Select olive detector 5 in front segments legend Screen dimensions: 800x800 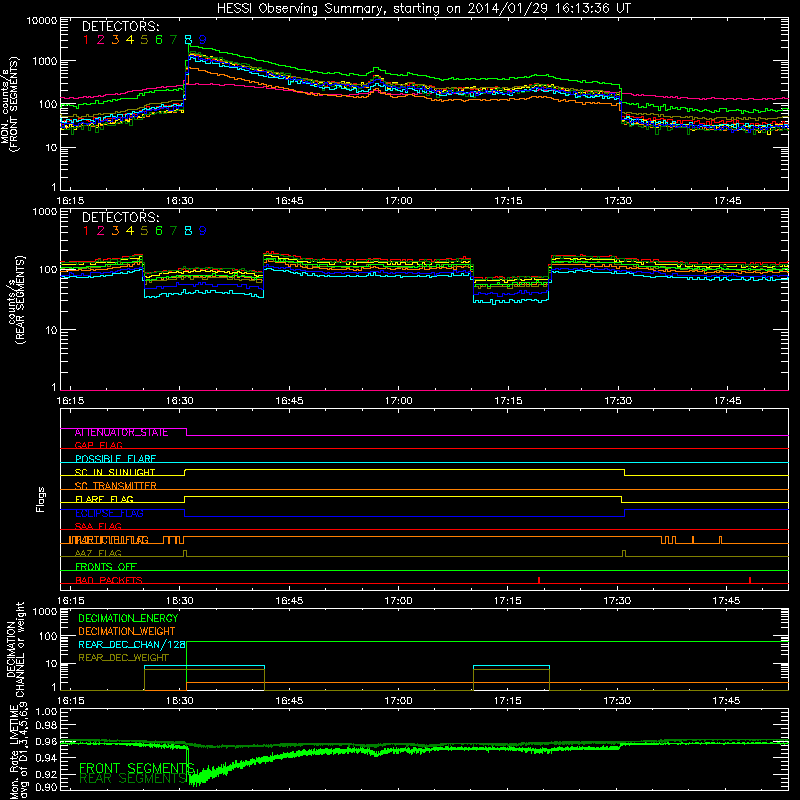point(144,40)
